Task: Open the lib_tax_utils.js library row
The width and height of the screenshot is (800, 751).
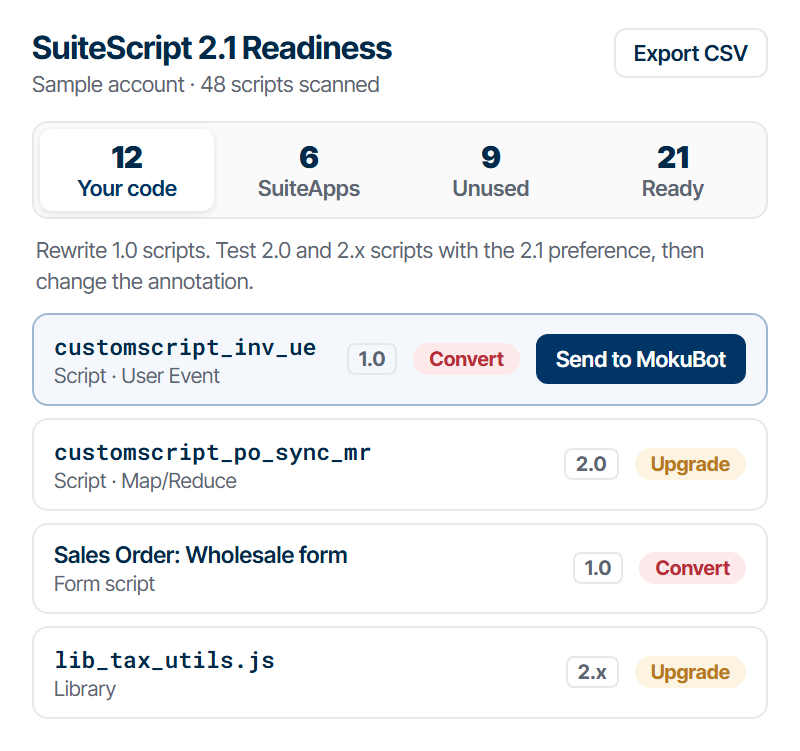Action: pos(399,672)
